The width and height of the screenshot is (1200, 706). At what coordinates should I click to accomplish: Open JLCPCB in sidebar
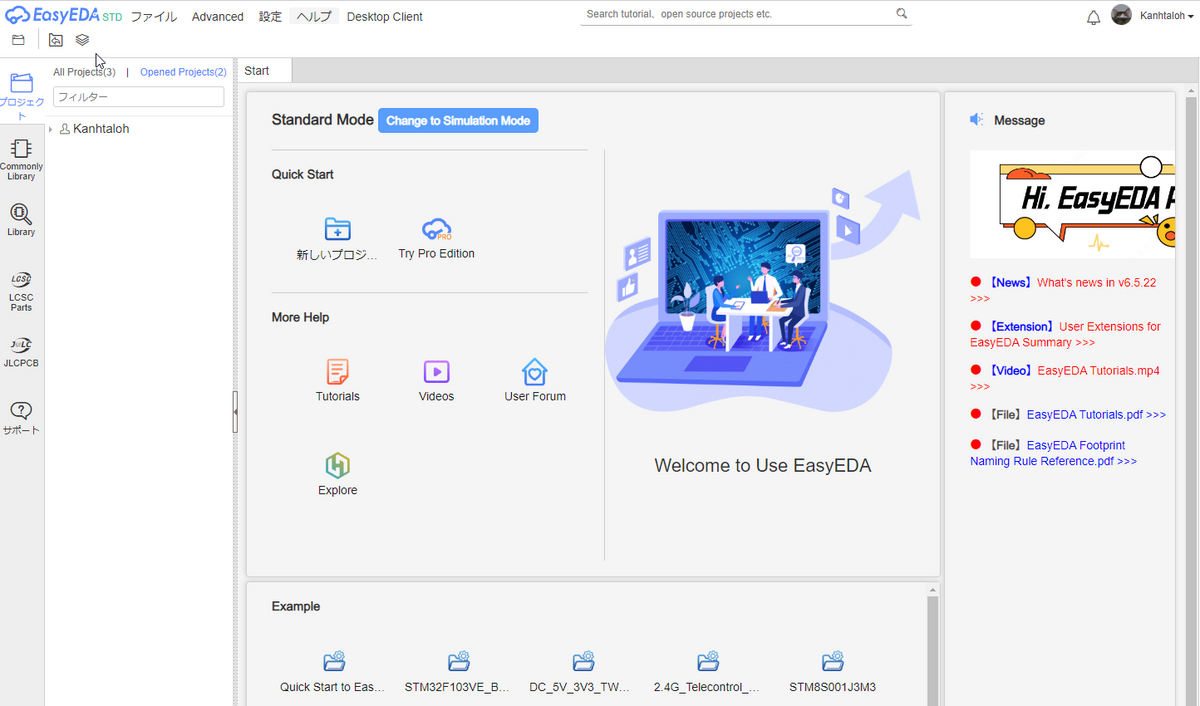(x=22, y=352)
